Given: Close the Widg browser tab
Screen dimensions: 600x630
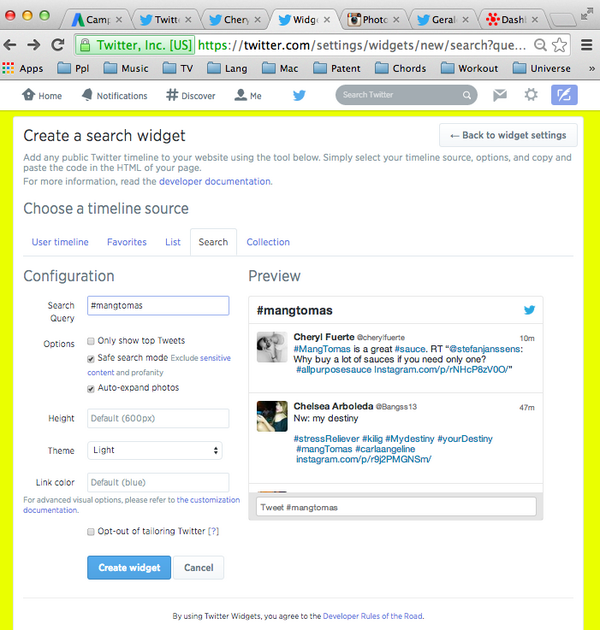Looking at the screenshot, I should (327, 19).
